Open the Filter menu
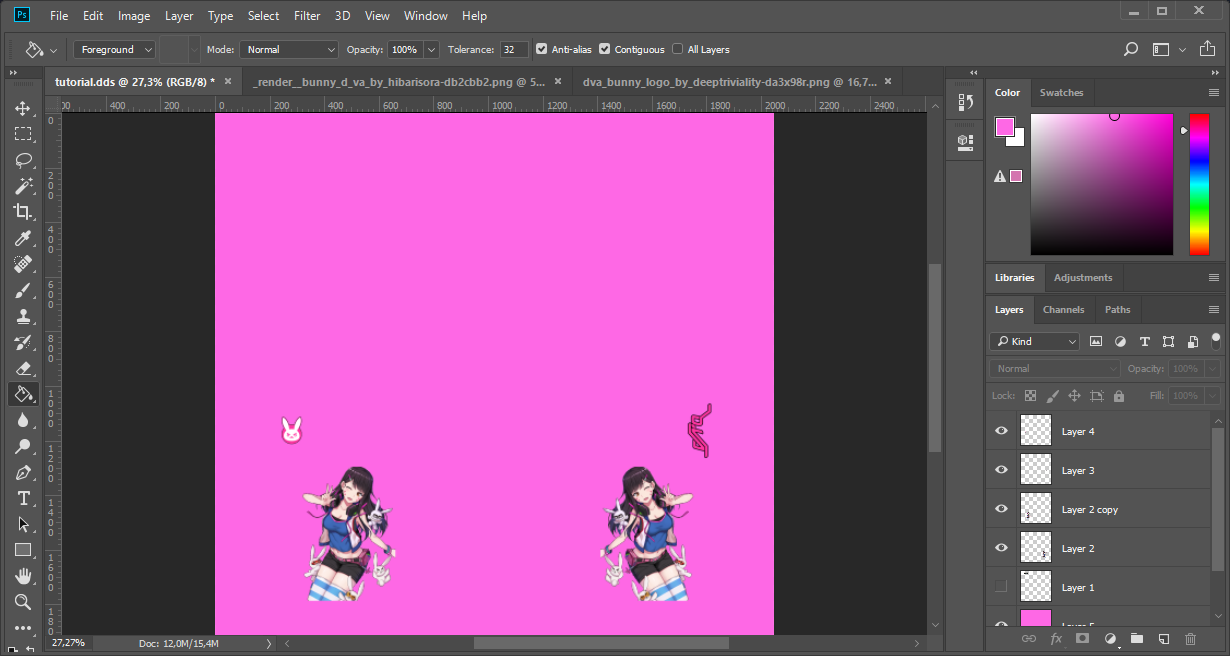 307,16
